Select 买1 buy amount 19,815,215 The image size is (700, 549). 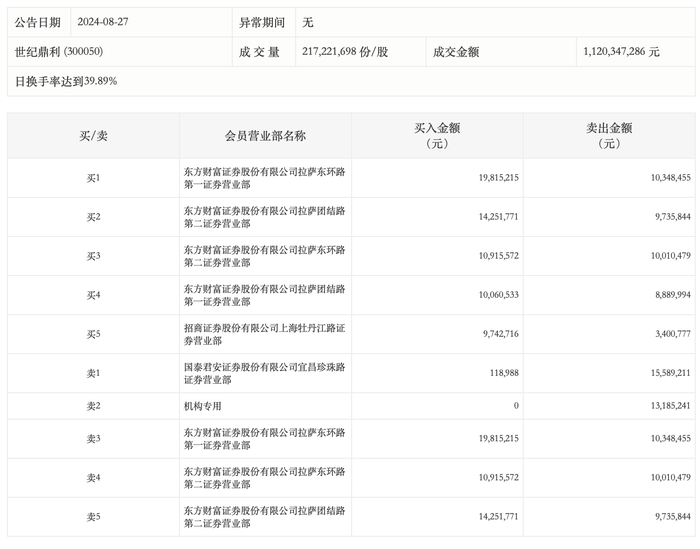(x=499, y=178)
